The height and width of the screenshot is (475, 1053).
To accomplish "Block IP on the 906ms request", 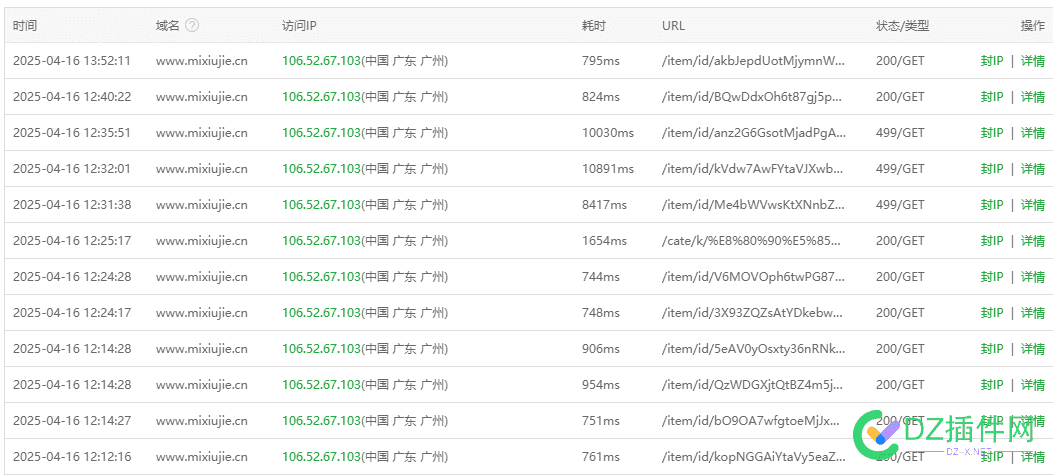I will [x=991, y=349].
